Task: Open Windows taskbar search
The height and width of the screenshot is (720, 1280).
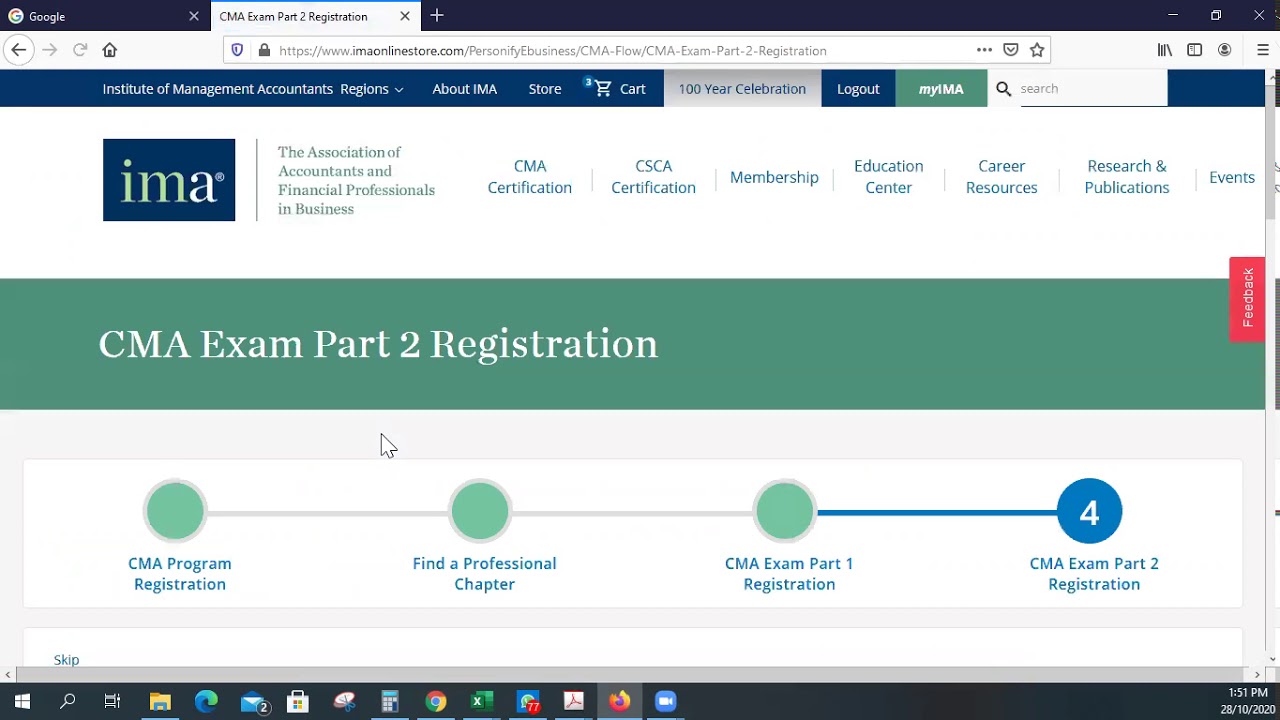Action: (x=68, y=701)
